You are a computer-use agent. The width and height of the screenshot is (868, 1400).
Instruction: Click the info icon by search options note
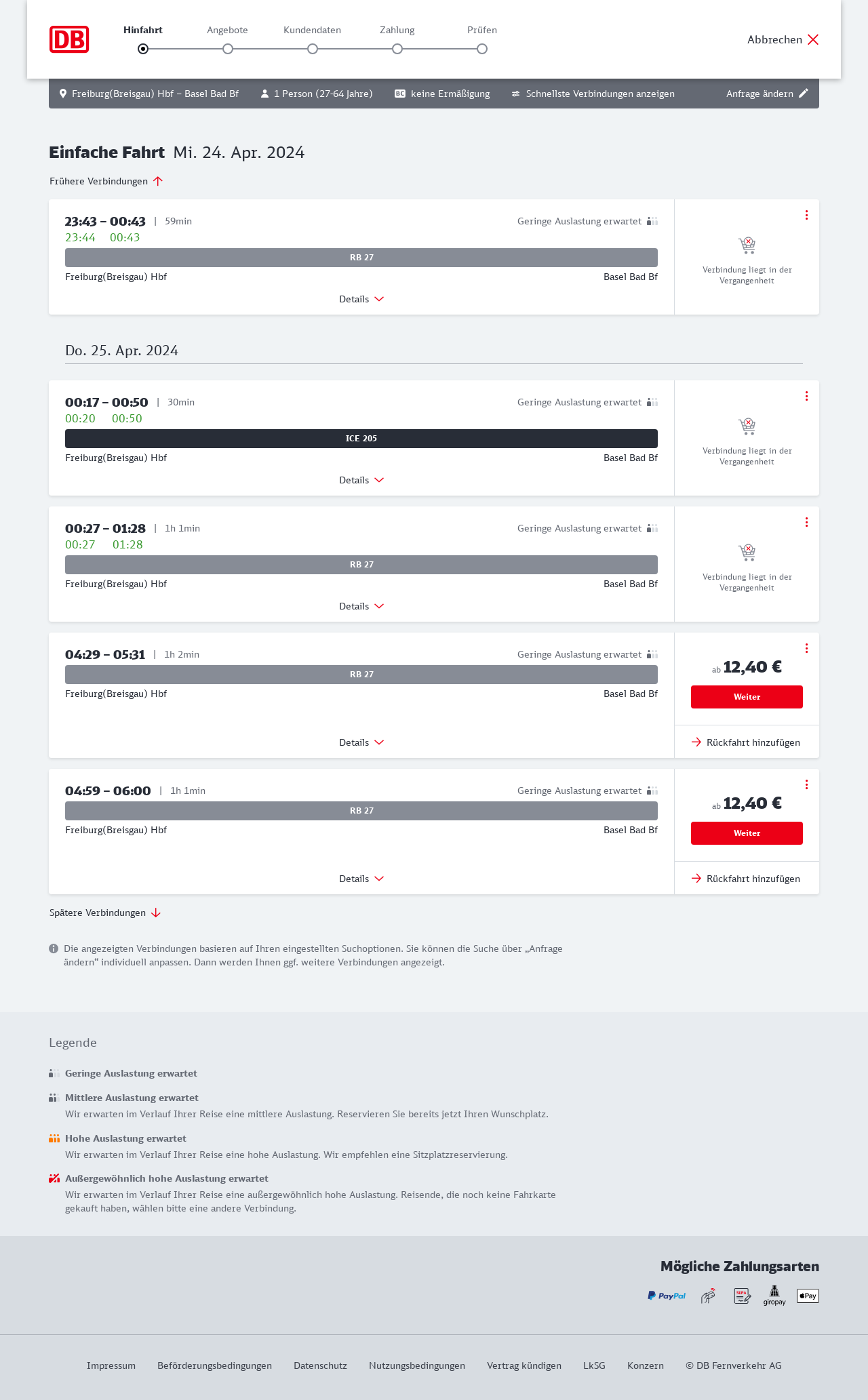(x=54, y=948)
